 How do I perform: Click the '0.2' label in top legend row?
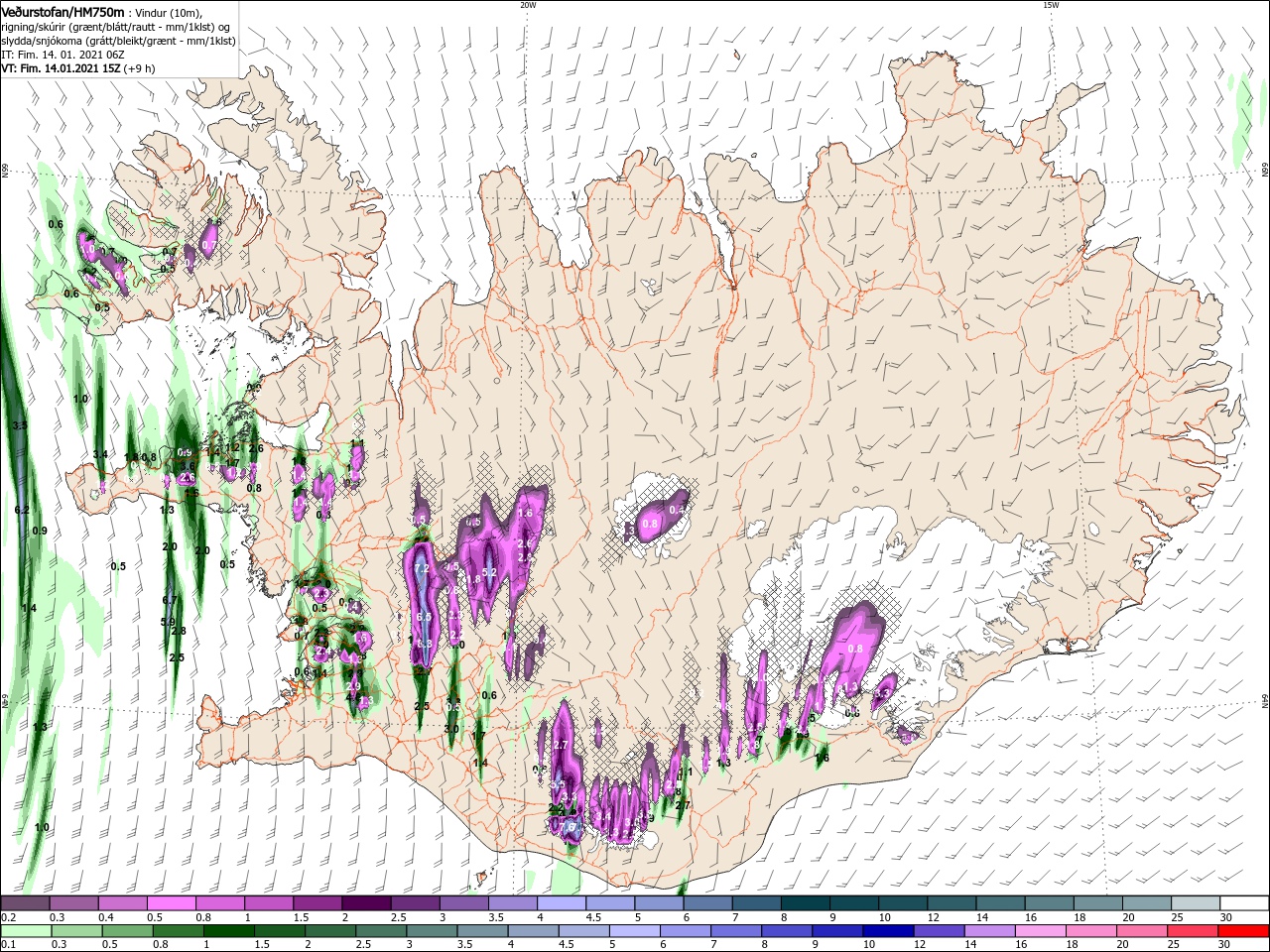pos(8,917)
